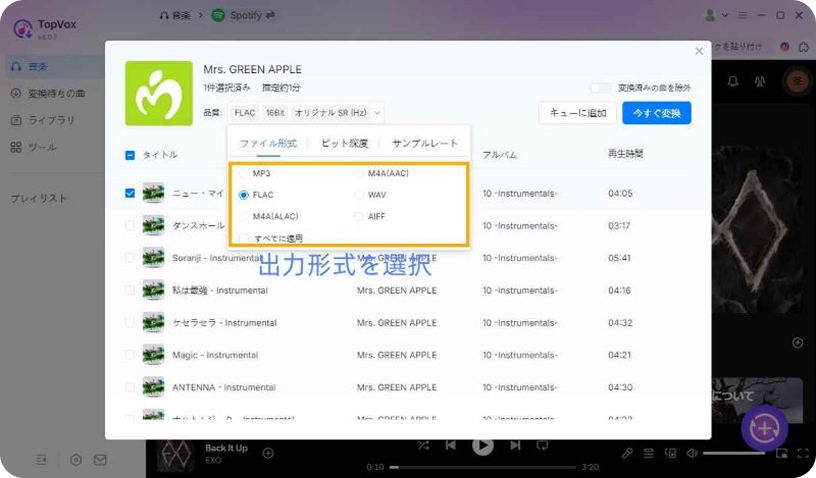This screenshot has height=478, width=816.
Task: Click the Back It Up cover thumbnail
Action: click(176, 454)
